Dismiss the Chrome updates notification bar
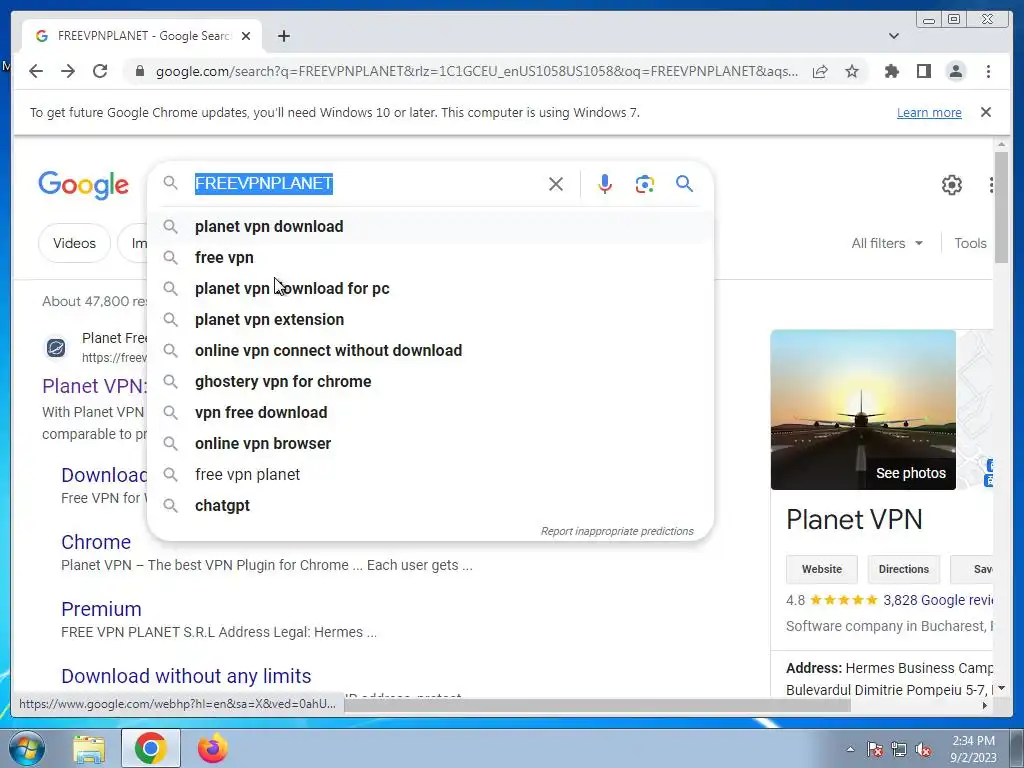1024x768 pixels. (986, 112)
